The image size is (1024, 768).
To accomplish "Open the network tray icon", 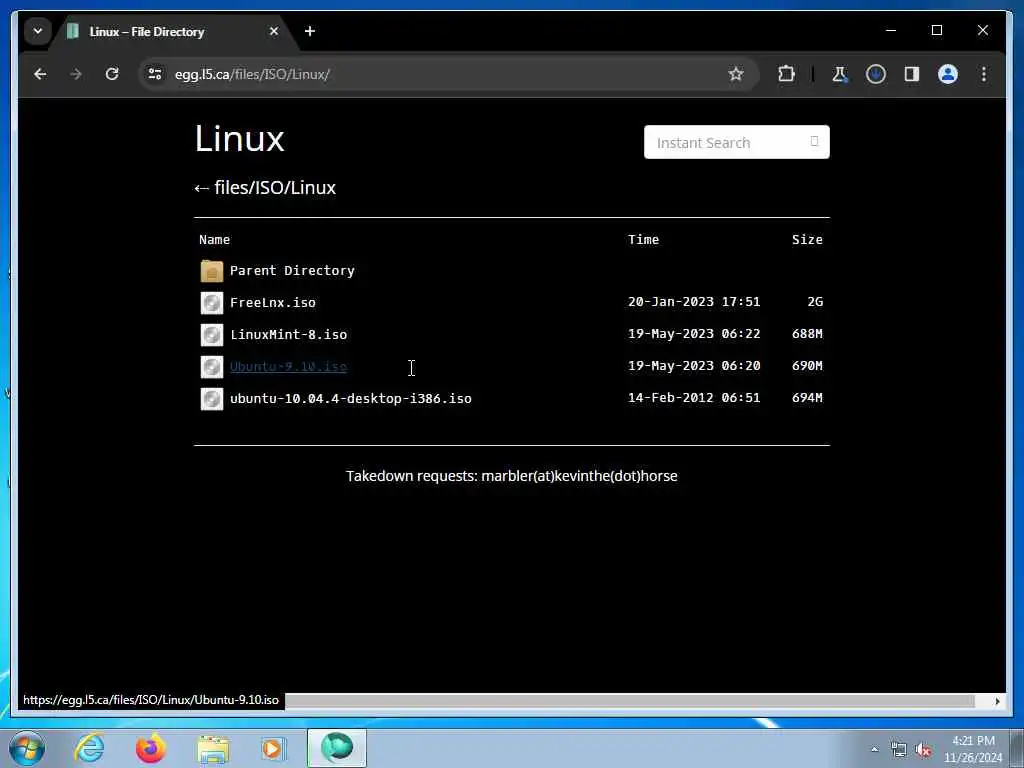I will tap(899, 750).
